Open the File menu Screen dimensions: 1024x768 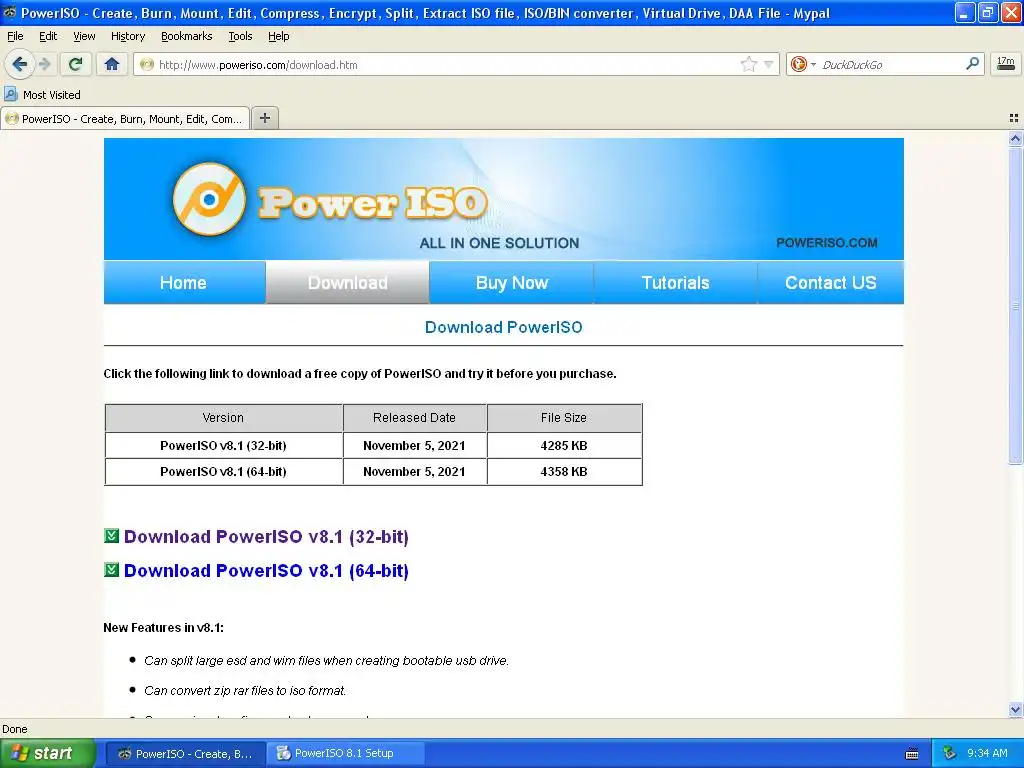coord(15,36)
